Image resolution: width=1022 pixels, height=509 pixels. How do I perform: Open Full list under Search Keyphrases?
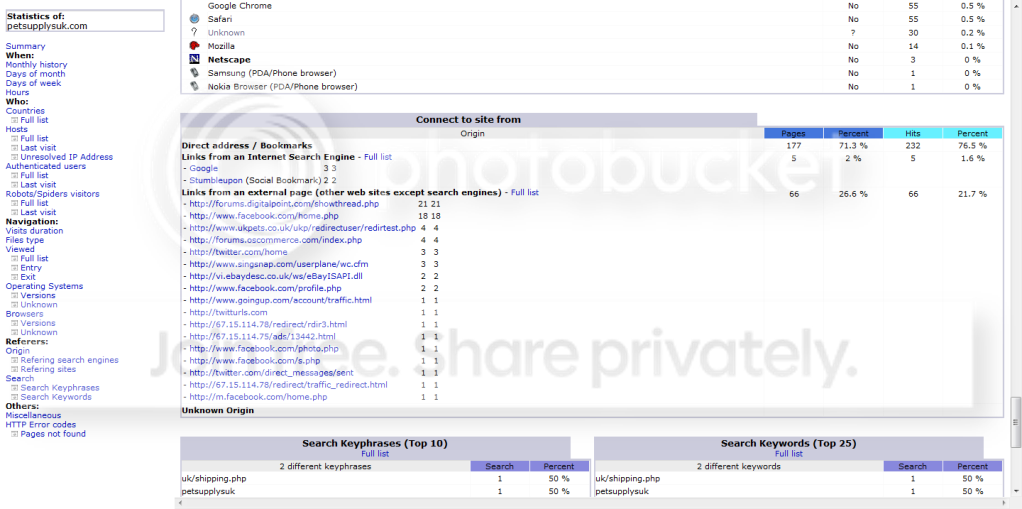[375, 454]
